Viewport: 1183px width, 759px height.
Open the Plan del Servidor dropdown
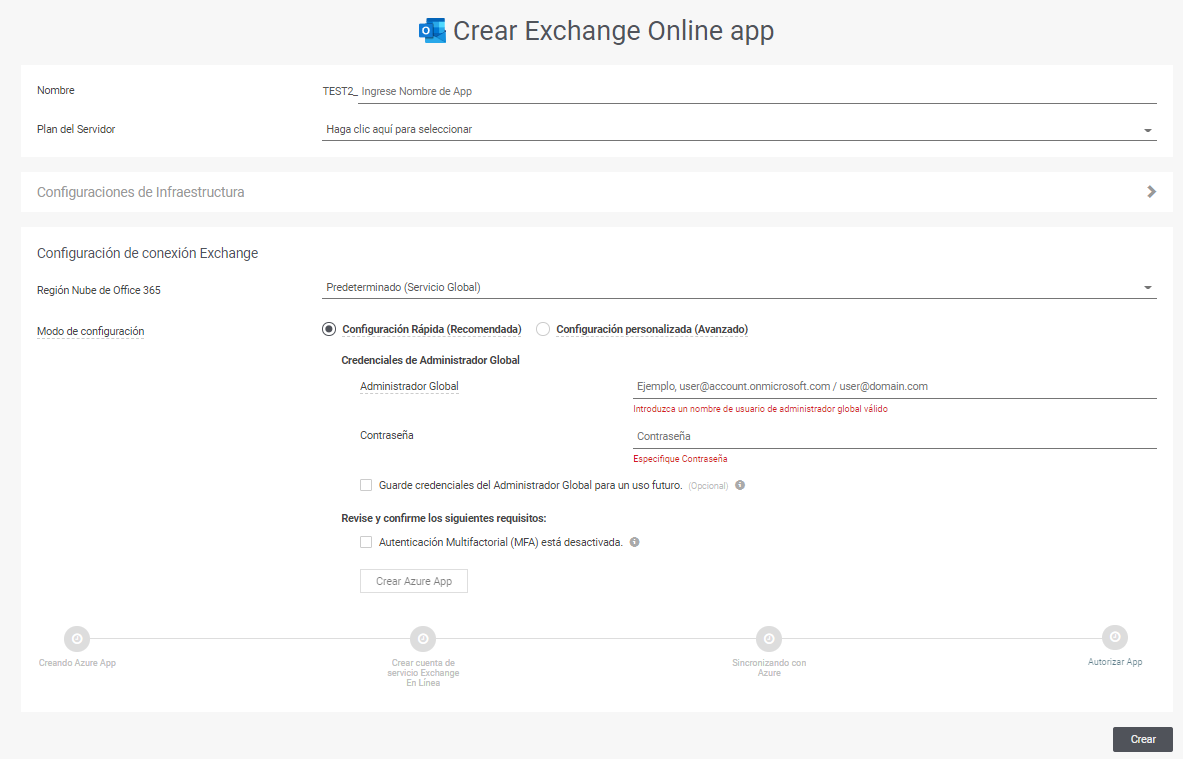click(x=739, y=130)
